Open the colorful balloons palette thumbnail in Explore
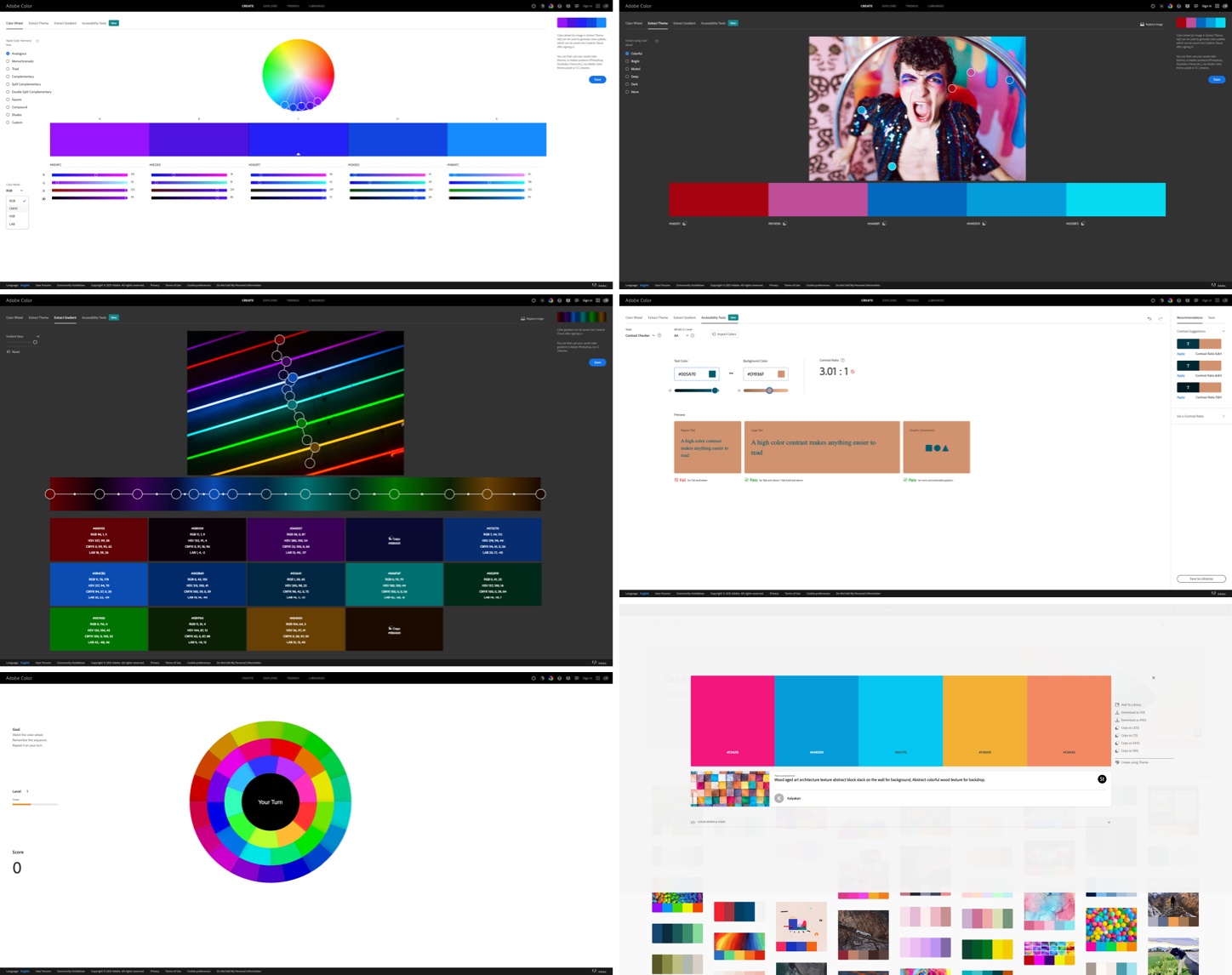The width and height of the screenshot is (1232, 975). pos(1111,928)
